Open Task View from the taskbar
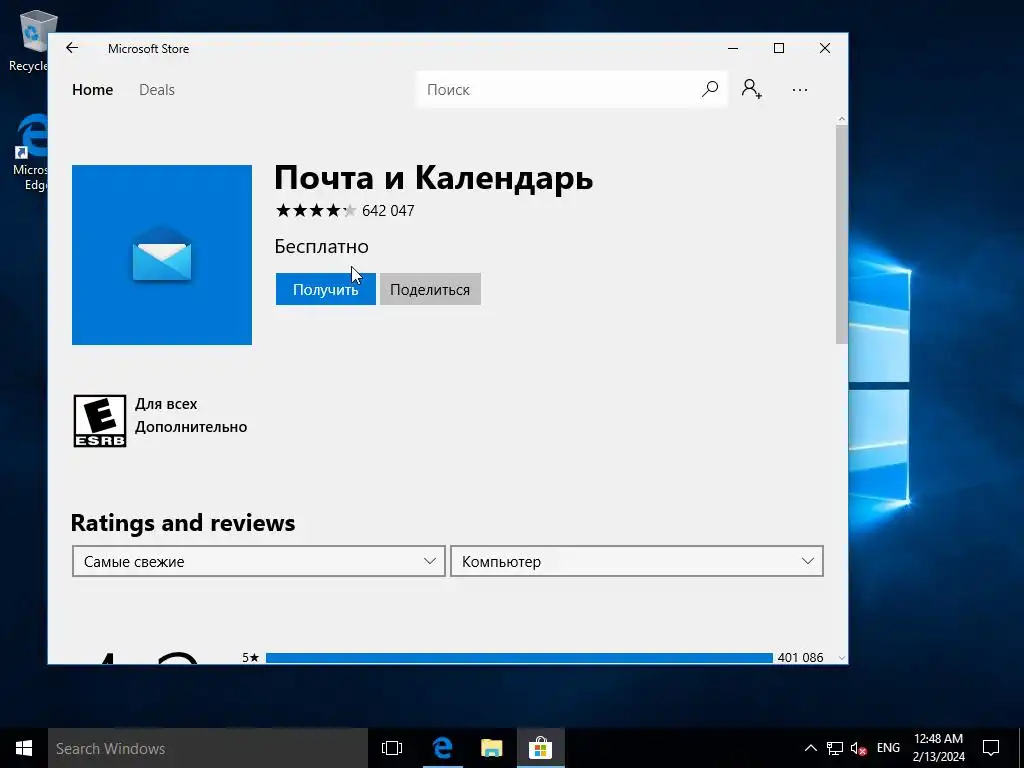Screen dimensions: 1024x768 [392, 748]
